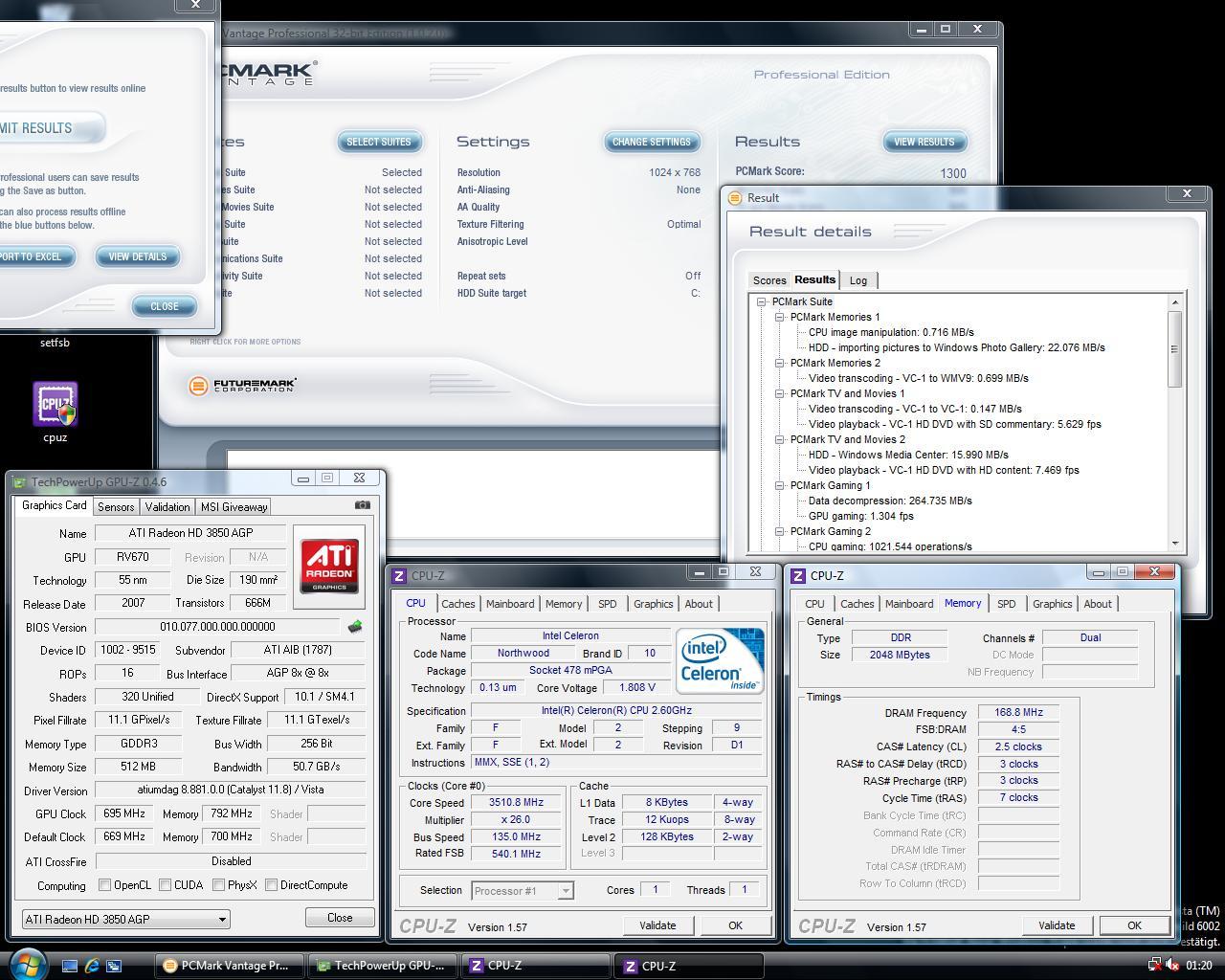Click the taskbar clock showing 01:20
The width and height of the screenshot is (1225, 980).
(x=1199, y=966)
